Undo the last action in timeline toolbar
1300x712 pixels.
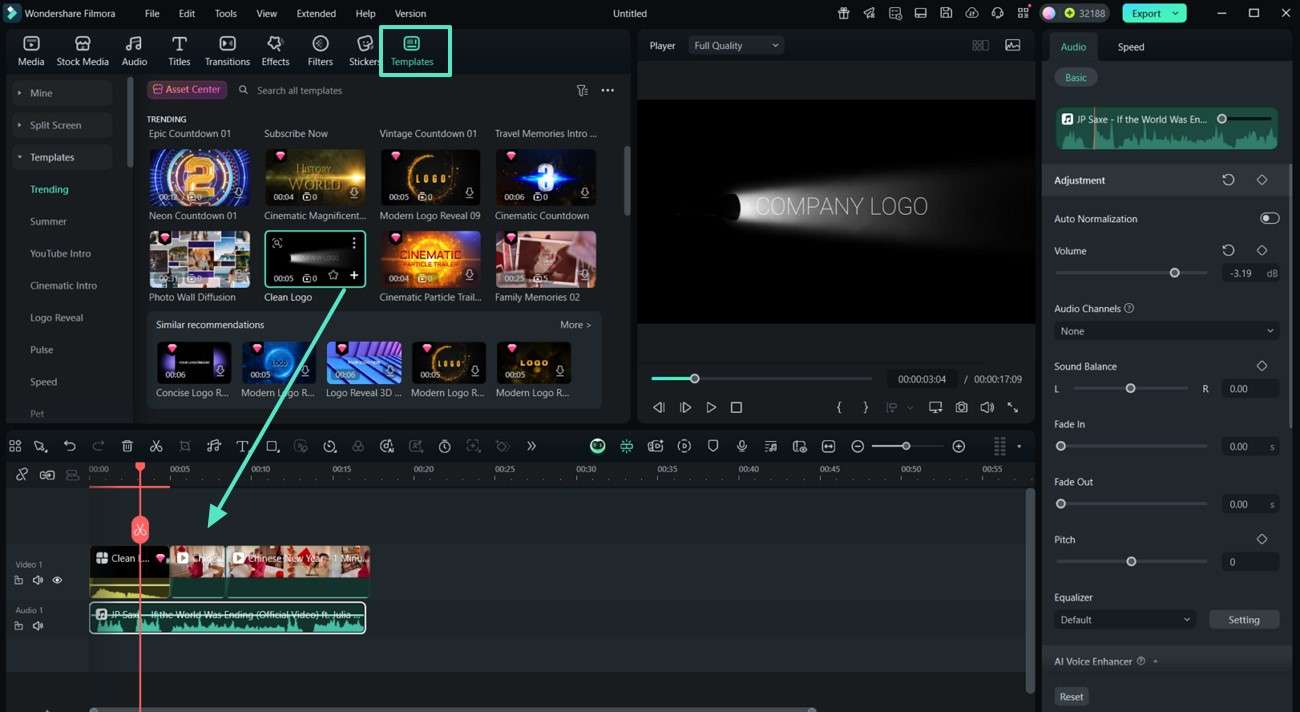tap(70, 446)
